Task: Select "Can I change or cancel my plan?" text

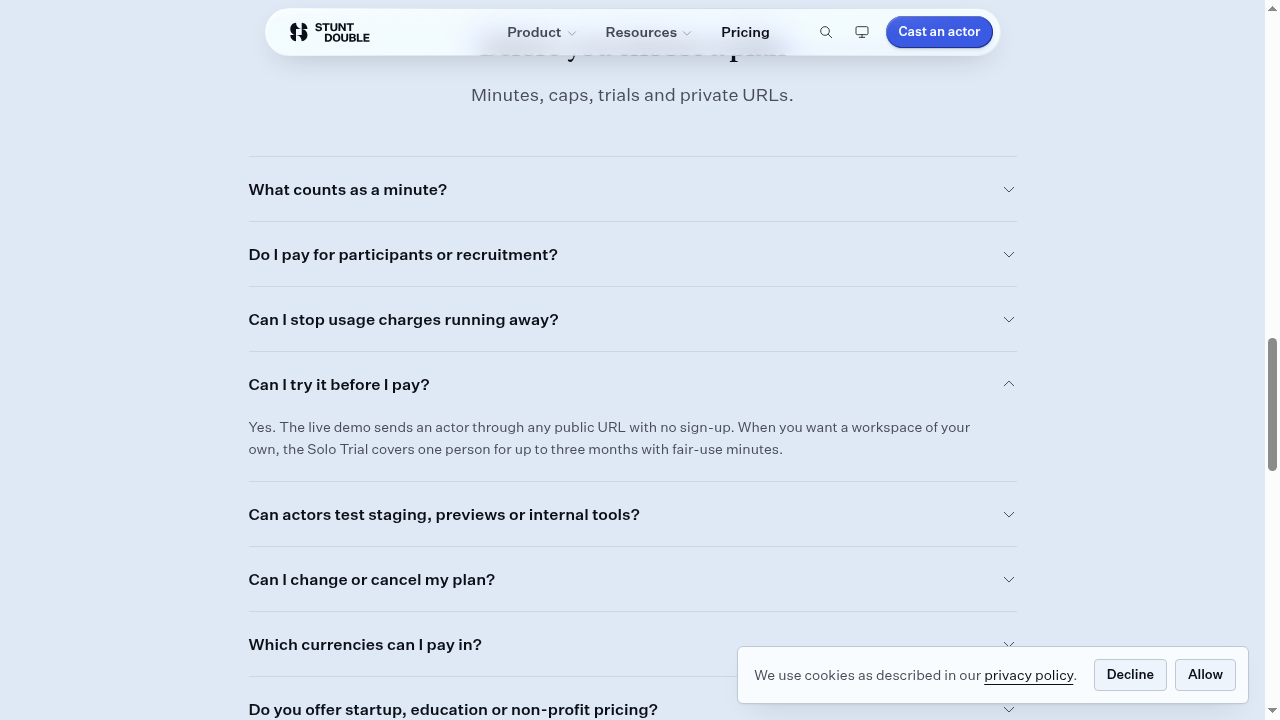Action: click(372, 579)
